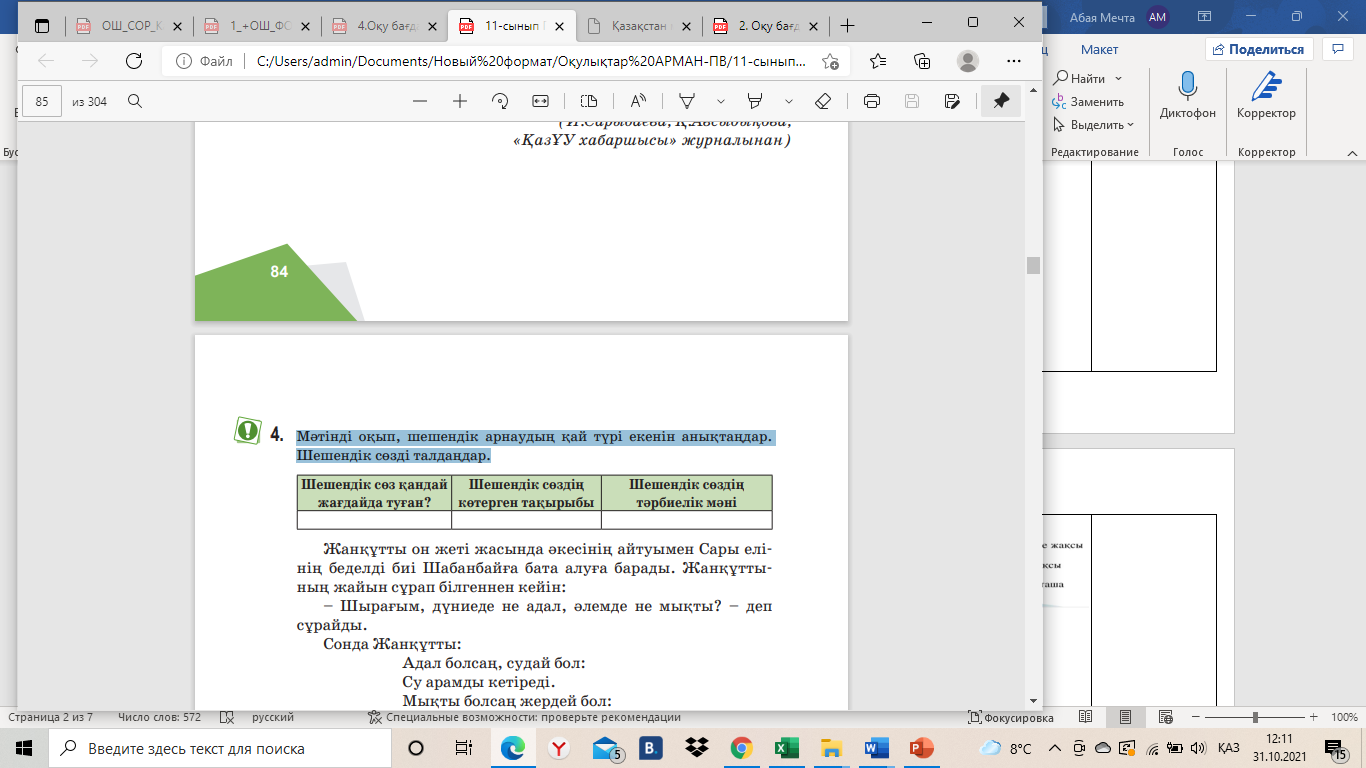Screen dimensions: 1366x768
Task: Expand the Найти dropdown arrow in Word
Action: tap(1118, 78)
